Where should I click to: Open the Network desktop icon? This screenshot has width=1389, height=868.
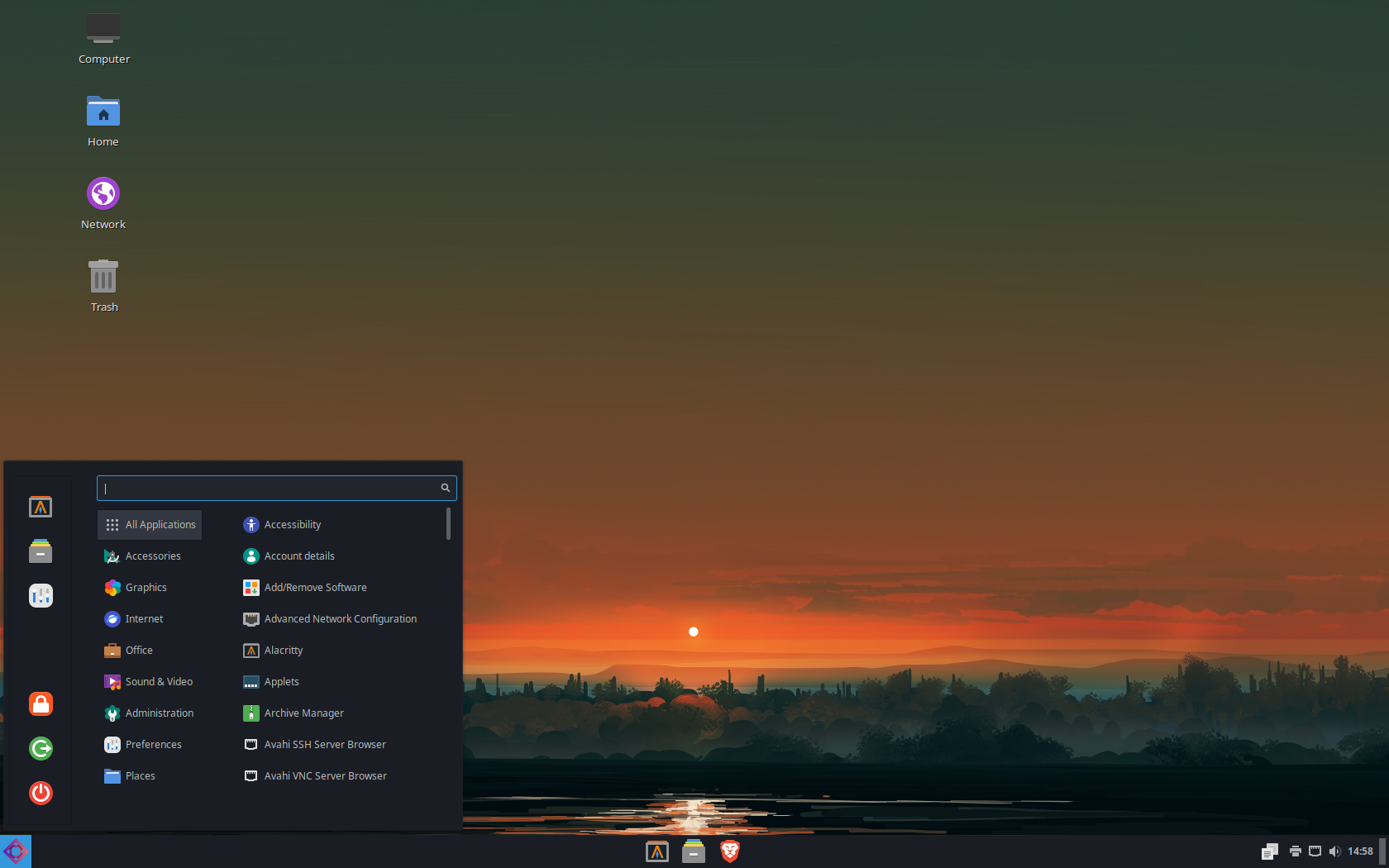(103, 204)
